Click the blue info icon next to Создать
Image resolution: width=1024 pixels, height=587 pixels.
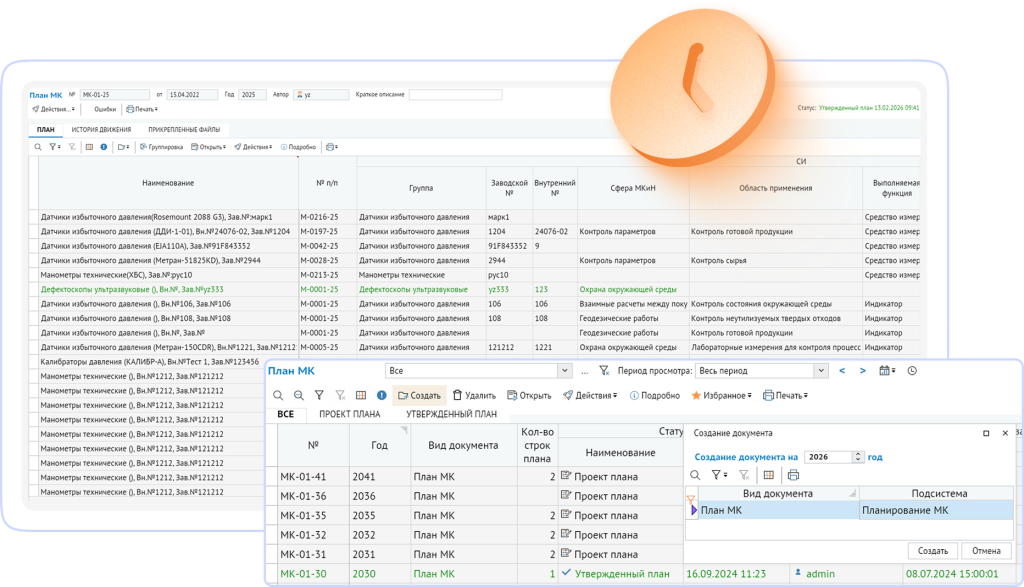[x=382, y=396]
